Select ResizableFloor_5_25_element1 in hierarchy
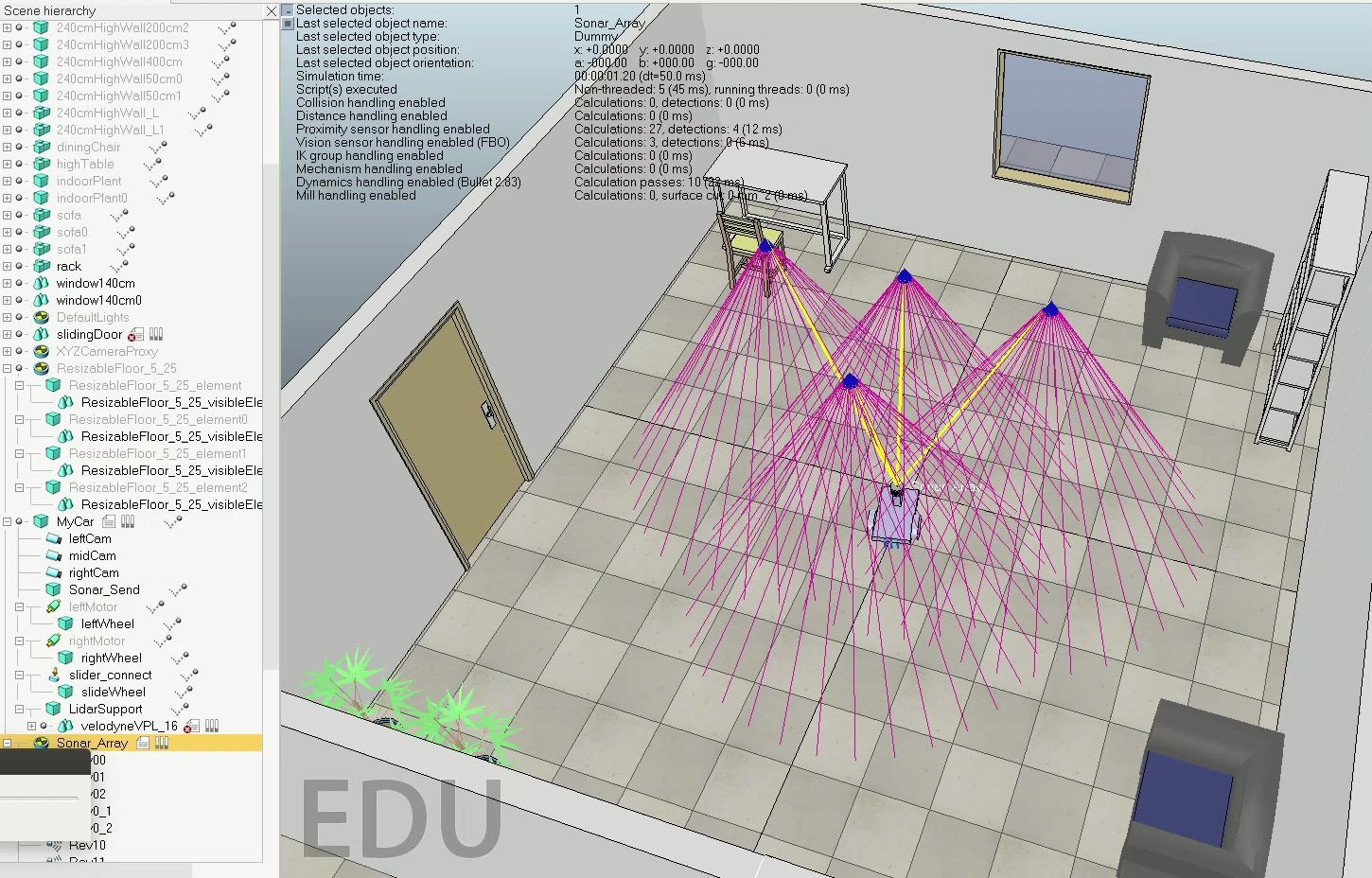Viewport: 1372px width, 878px height. 157,454
